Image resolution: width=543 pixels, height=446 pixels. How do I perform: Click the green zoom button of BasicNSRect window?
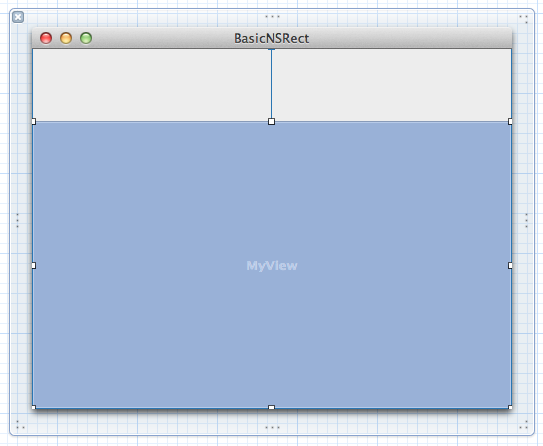tap(86, 38)
